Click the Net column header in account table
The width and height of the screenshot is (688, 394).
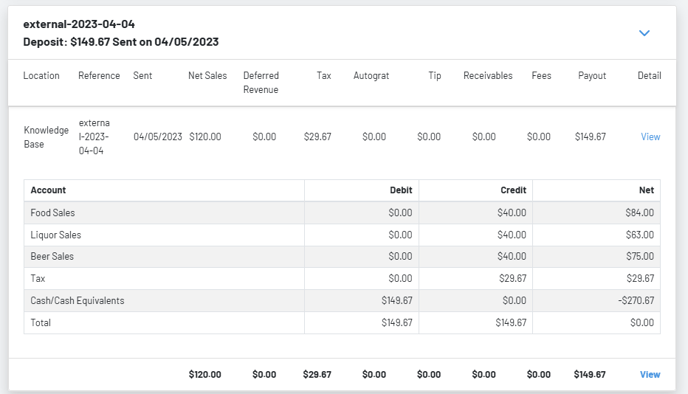click(646, 190)
